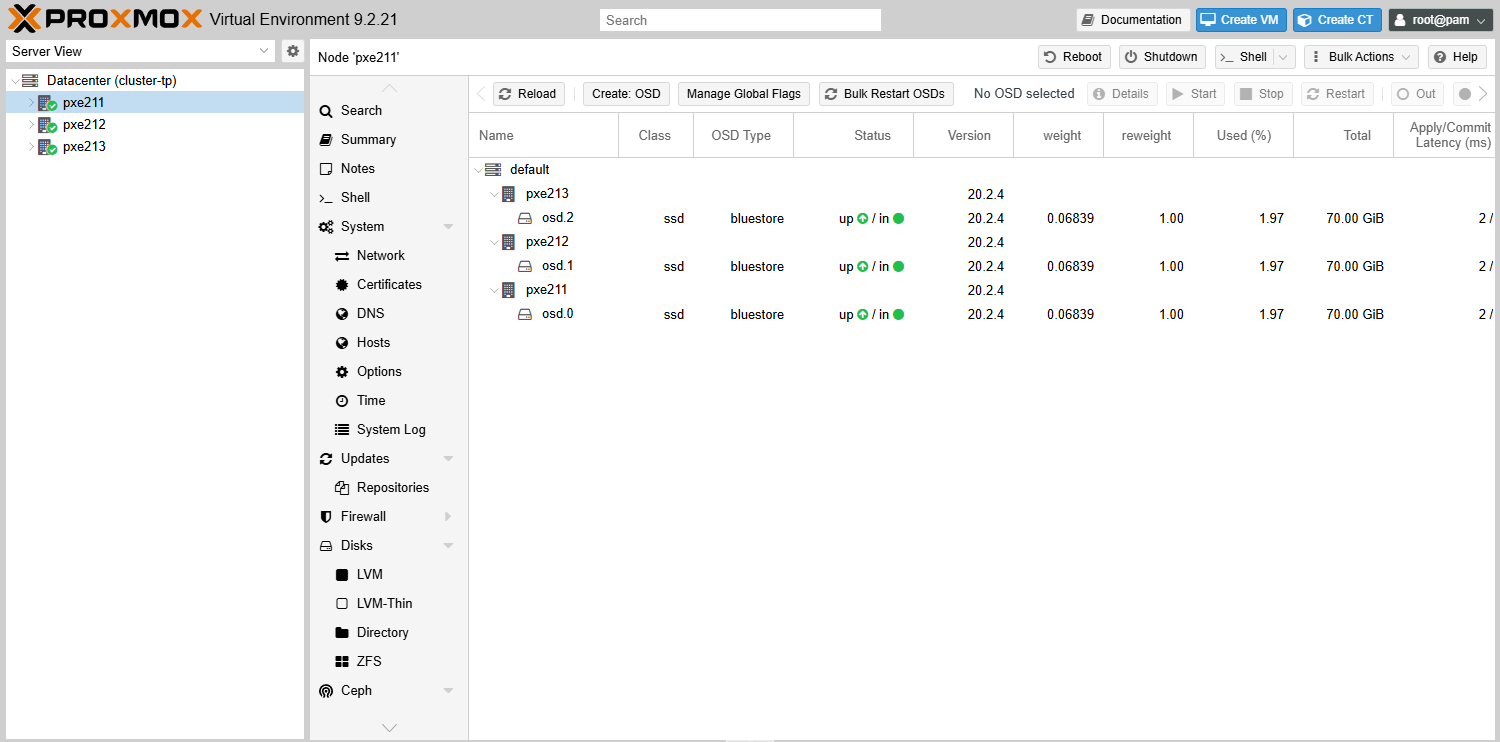
Task: Open the root@pam user menu
Action: [x=1441, y=20]
